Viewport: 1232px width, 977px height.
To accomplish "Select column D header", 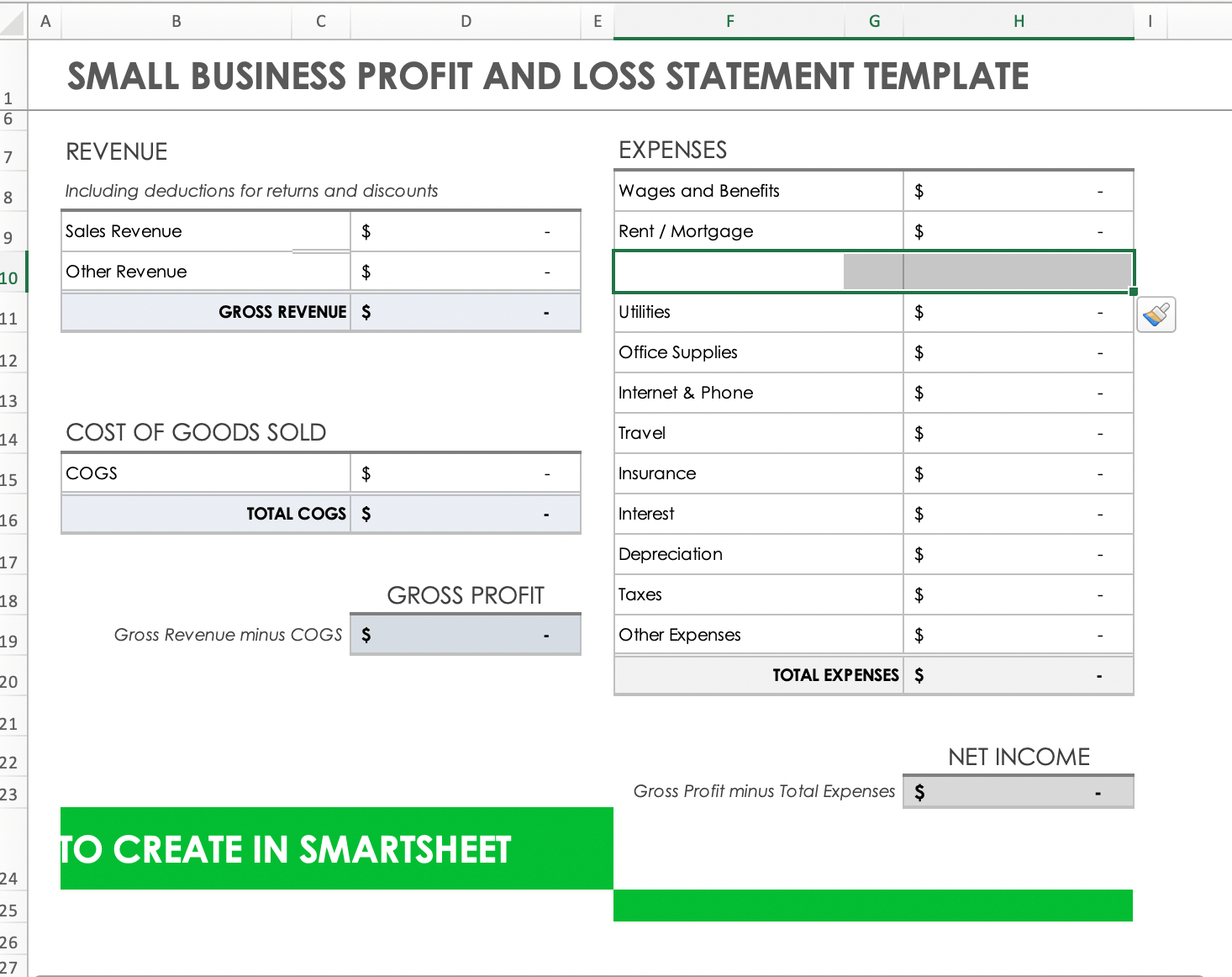I will point(466,21).
